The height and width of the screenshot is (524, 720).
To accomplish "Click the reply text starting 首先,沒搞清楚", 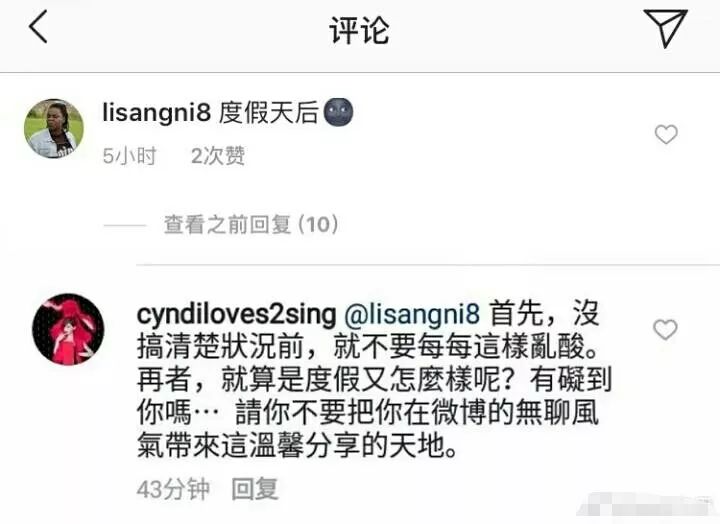I will tap(374, 379).
